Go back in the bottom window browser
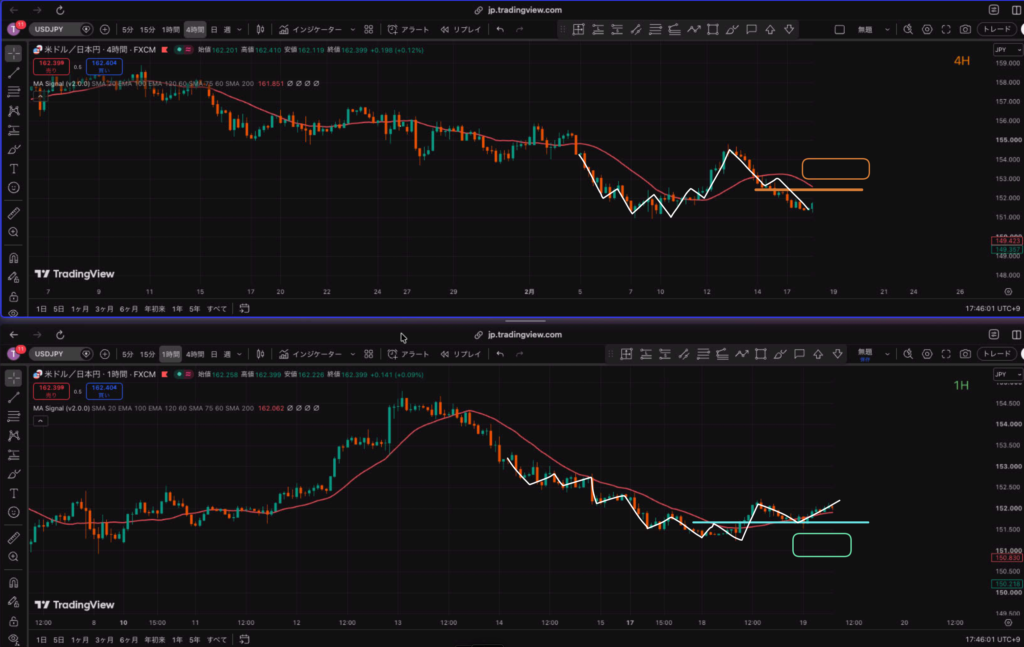The height and width of the screenshot is (647, 1024). 14,335
